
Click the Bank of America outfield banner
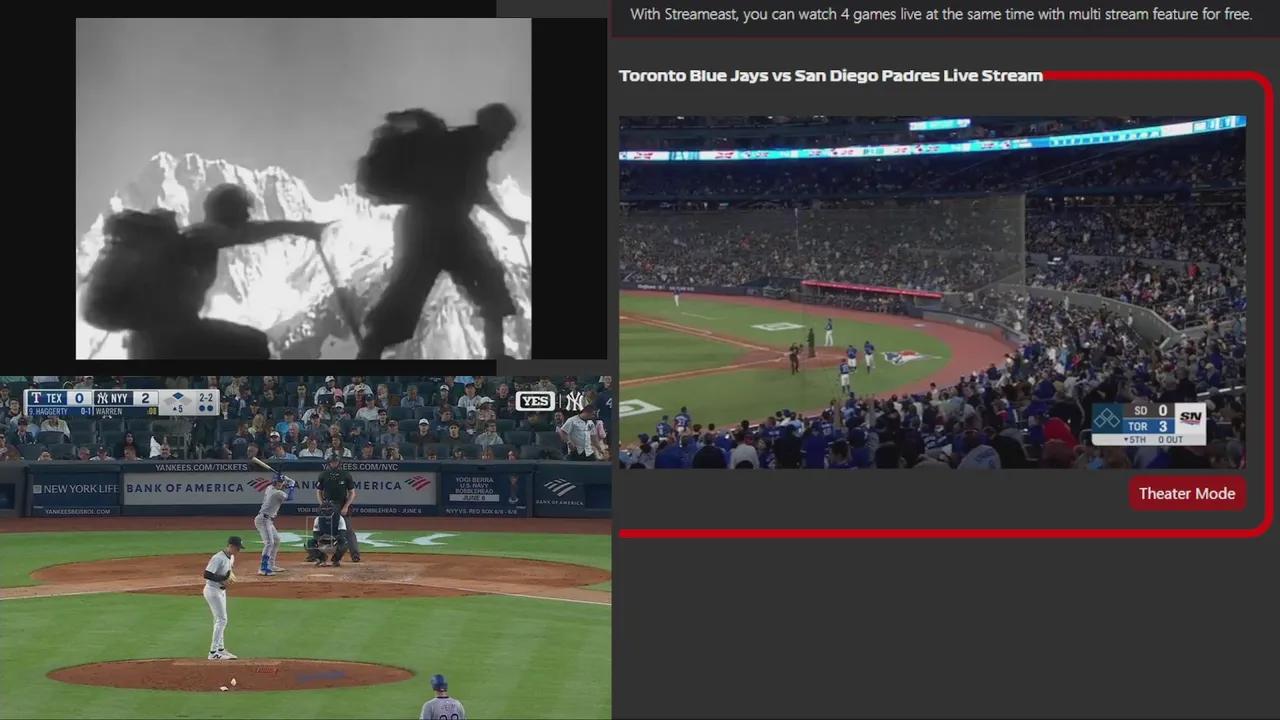[278, 487]
